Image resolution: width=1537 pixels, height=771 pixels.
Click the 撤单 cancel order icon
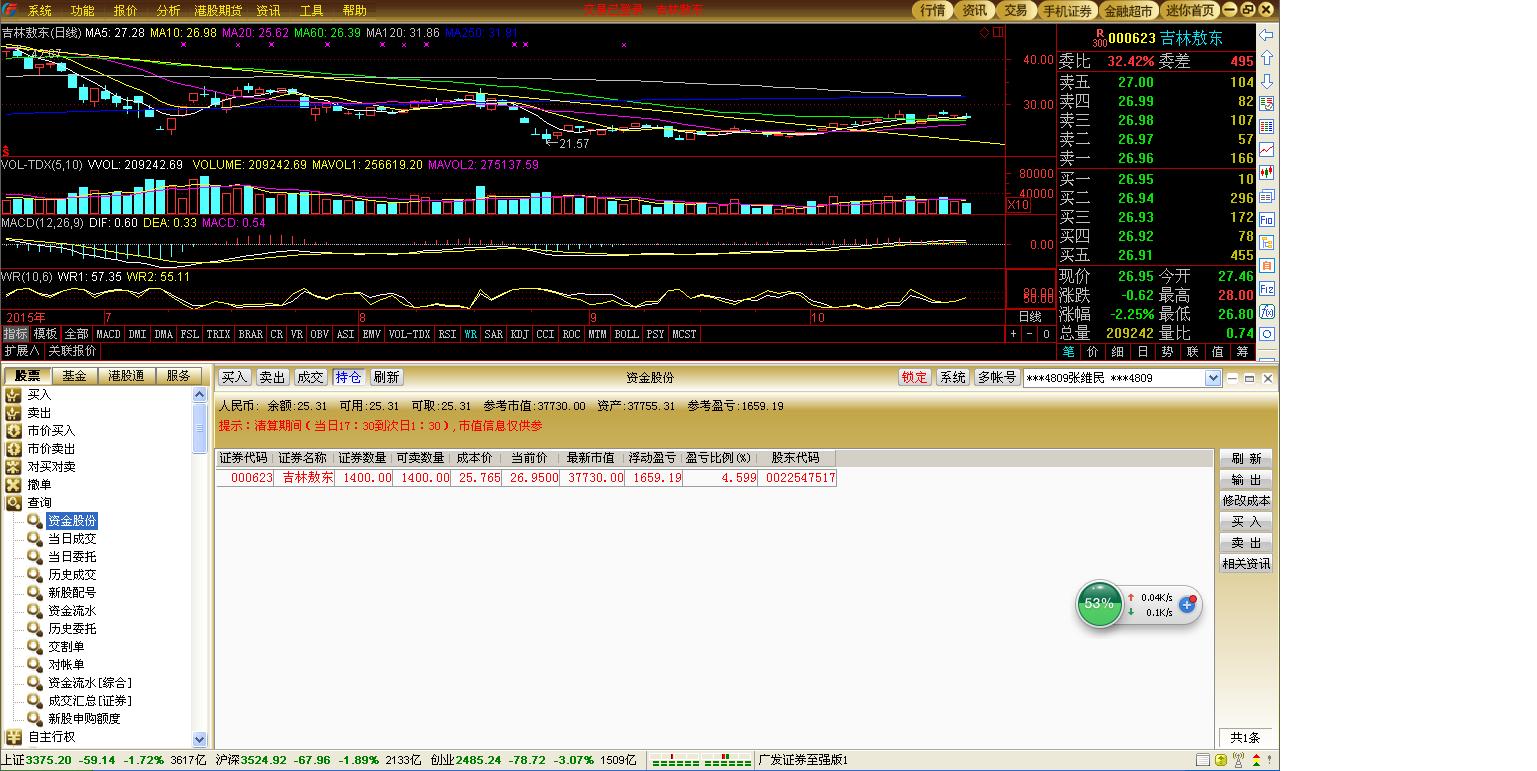13,485
